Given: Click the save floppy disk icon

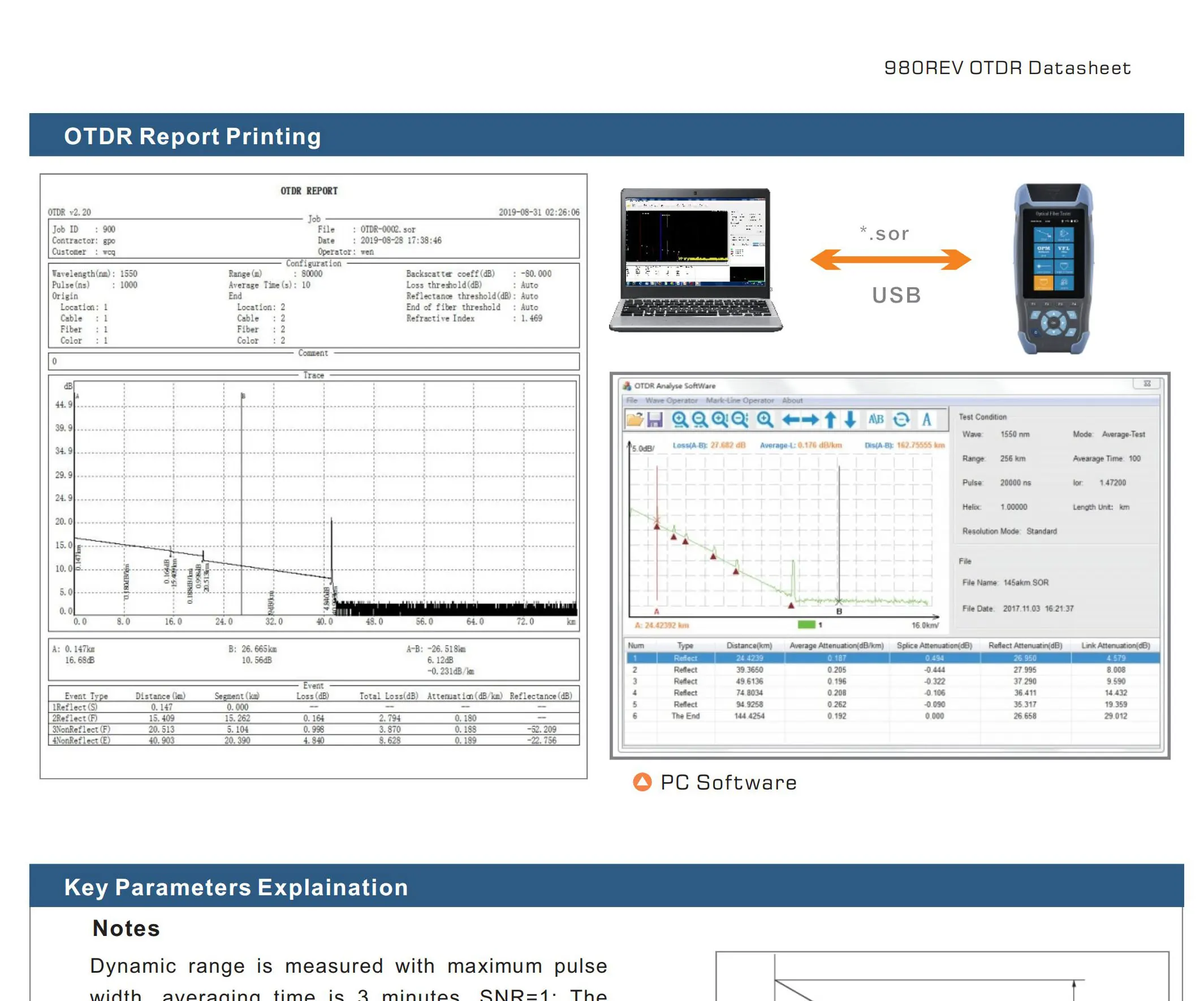Looking at the screenshot, I should (655, 420).
